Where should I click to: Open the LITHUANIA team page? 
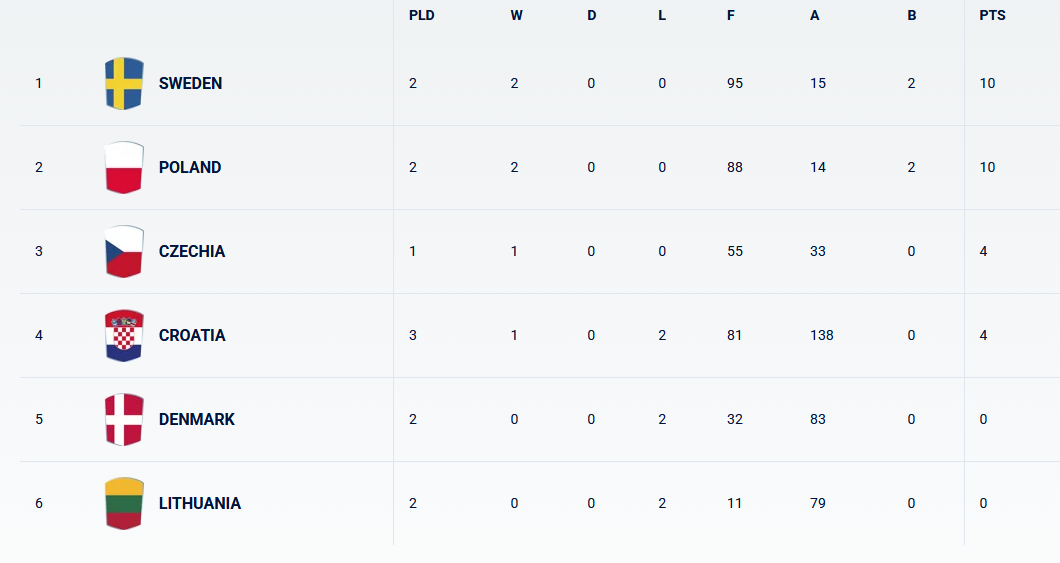click(x=200, y=503)
